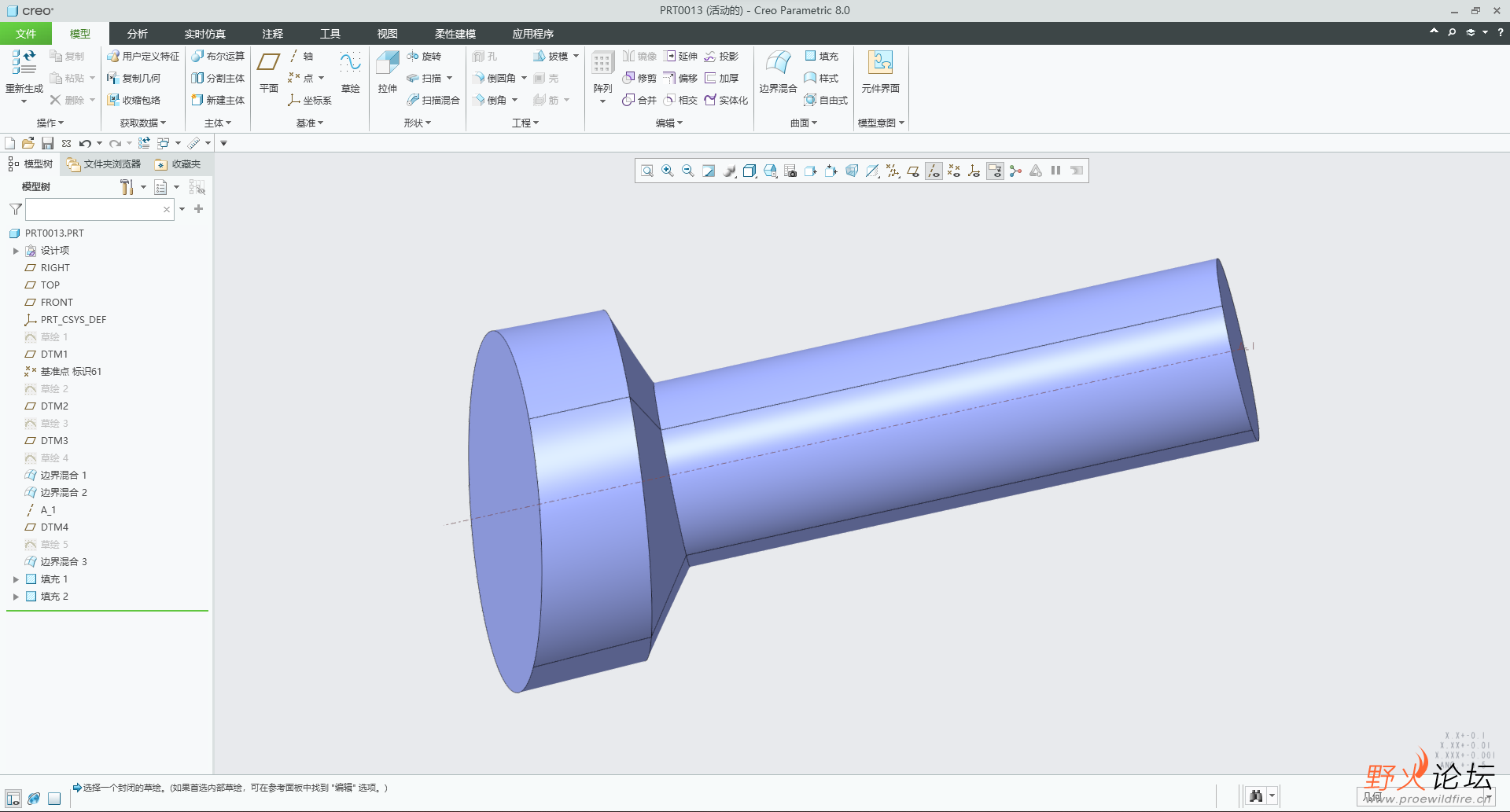Toggle coordinate system display in graphics toolbar
The height and width of the screenshot is (812, 1510).
[974, 171]
